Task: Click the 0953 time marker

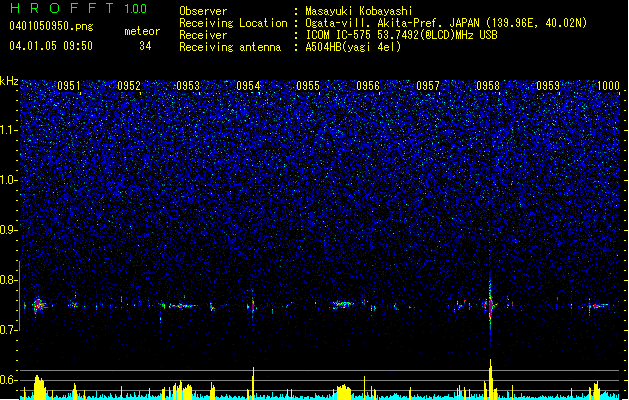Action: coord(188,86)
